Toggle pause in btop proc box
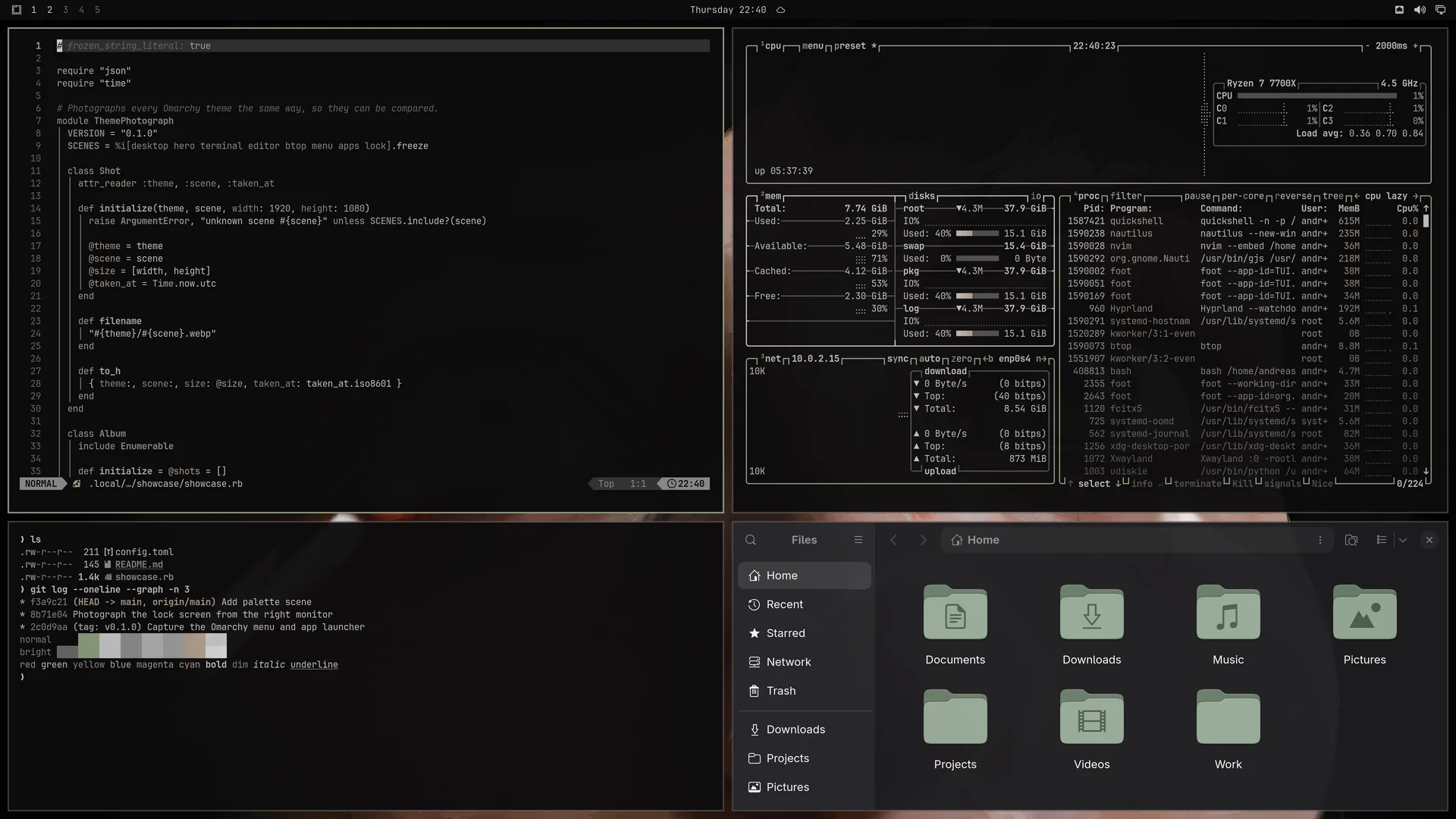This screenshot has width=1456, height=819. [1197, 196]
